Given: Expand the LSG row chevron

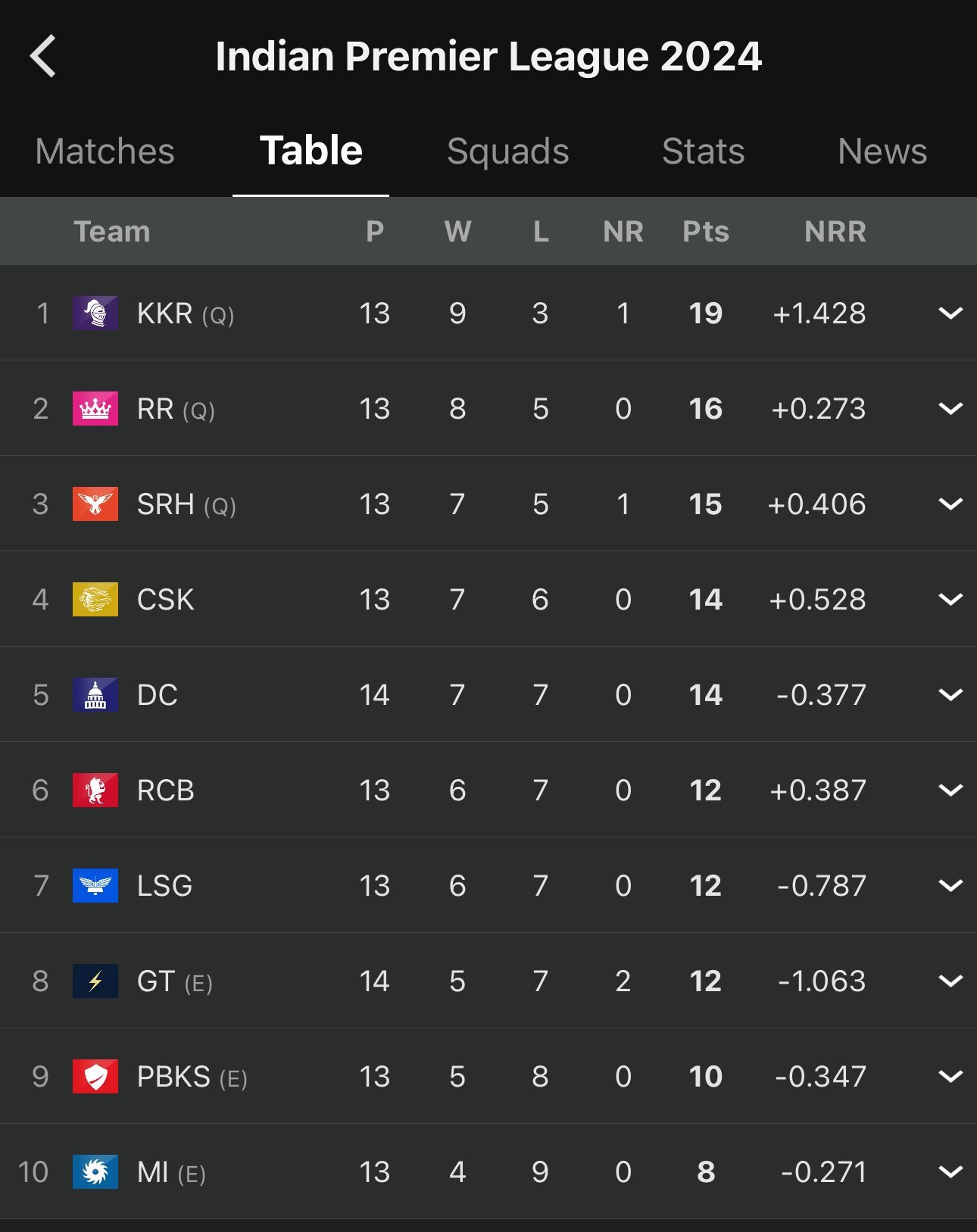Looking at the screenshot, I should 950,885.
